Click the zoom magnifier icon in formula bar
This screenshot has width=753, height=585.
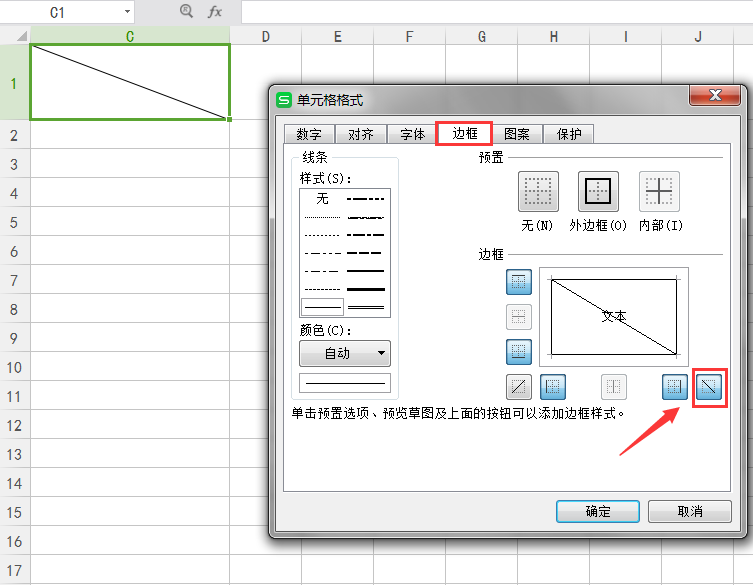coord(186,11)
